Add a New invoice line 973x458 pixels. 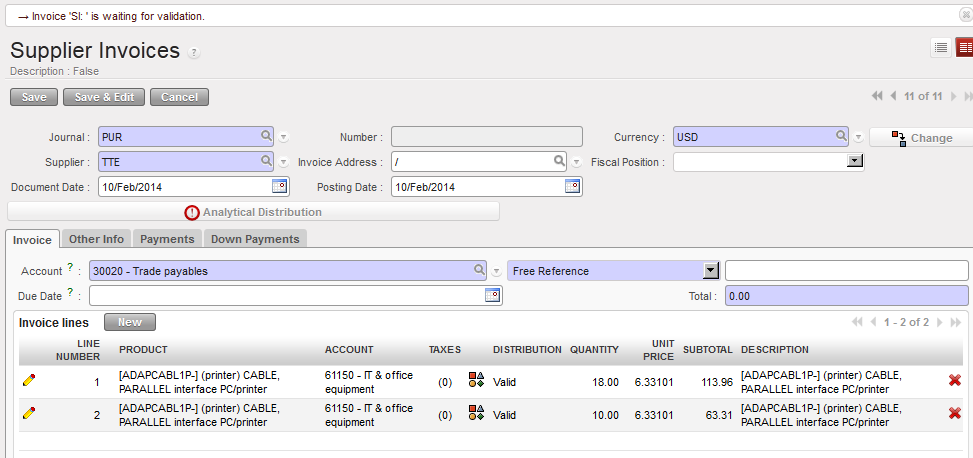tap(129, 322)
